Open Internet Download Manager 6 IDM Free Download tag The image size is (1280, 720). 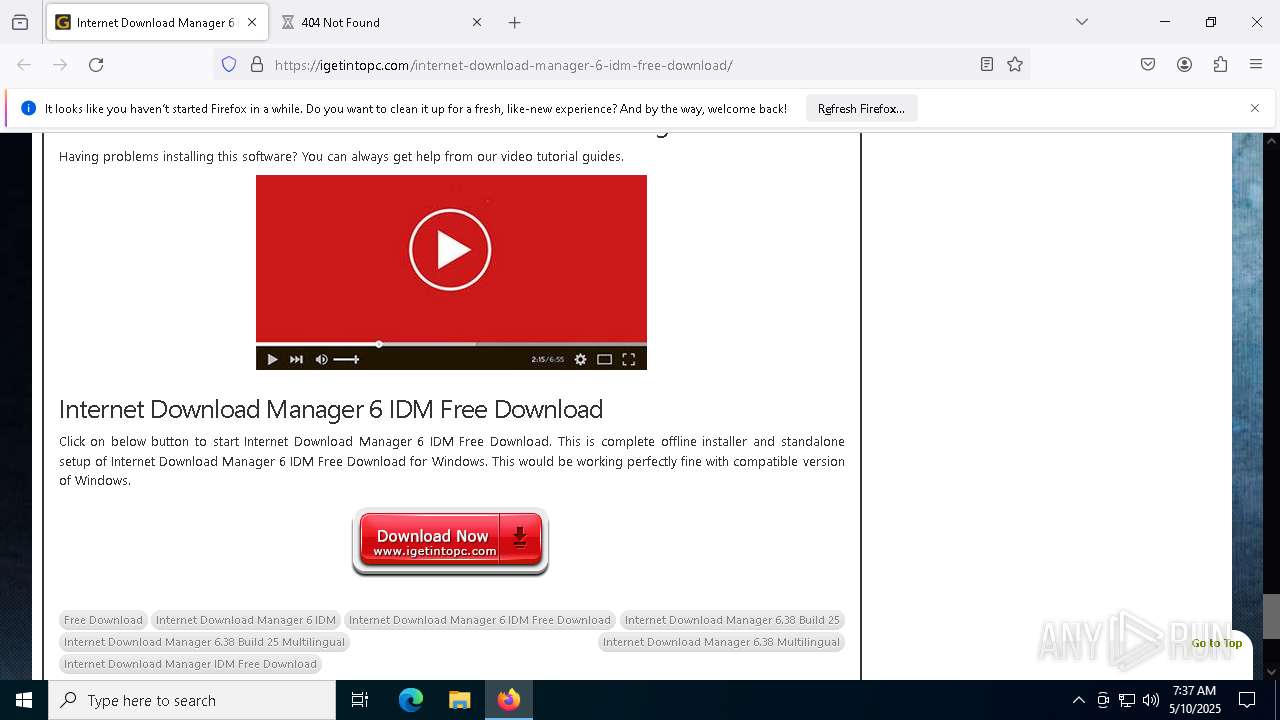(x=479, y=620)
